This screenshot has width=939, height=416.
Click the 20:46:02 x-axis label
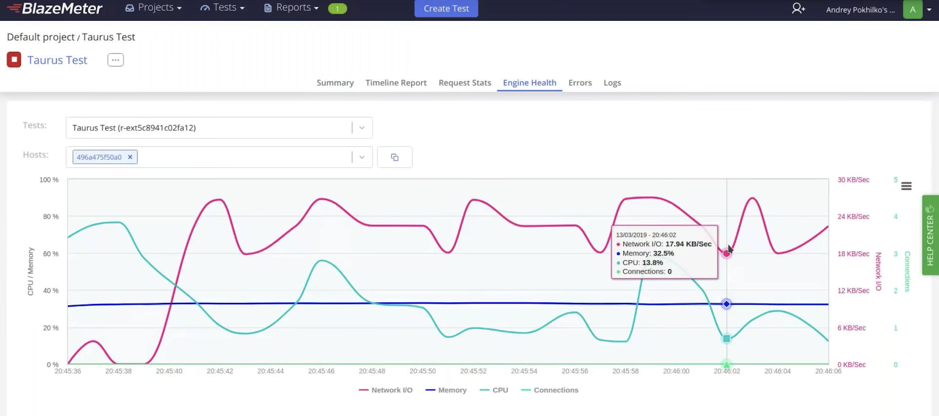tap(726, 372)
